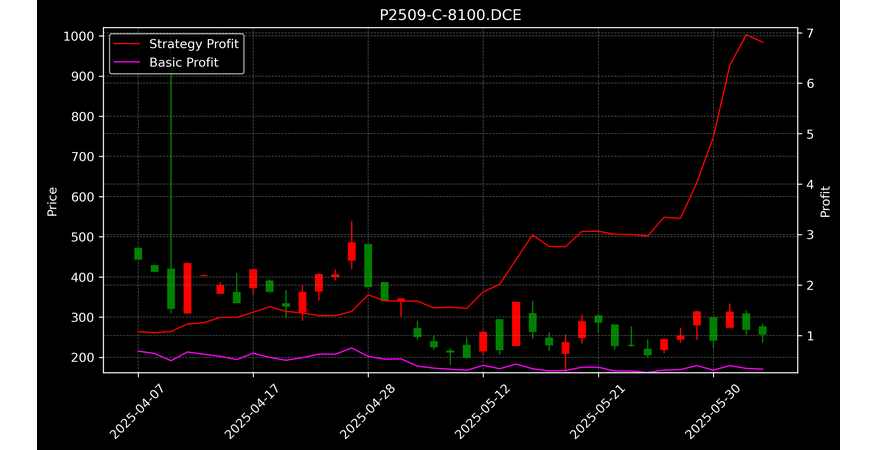This screenshot has height=450, width=878.
Task: Click the 300 price tick label
Action: coord(85,317)
